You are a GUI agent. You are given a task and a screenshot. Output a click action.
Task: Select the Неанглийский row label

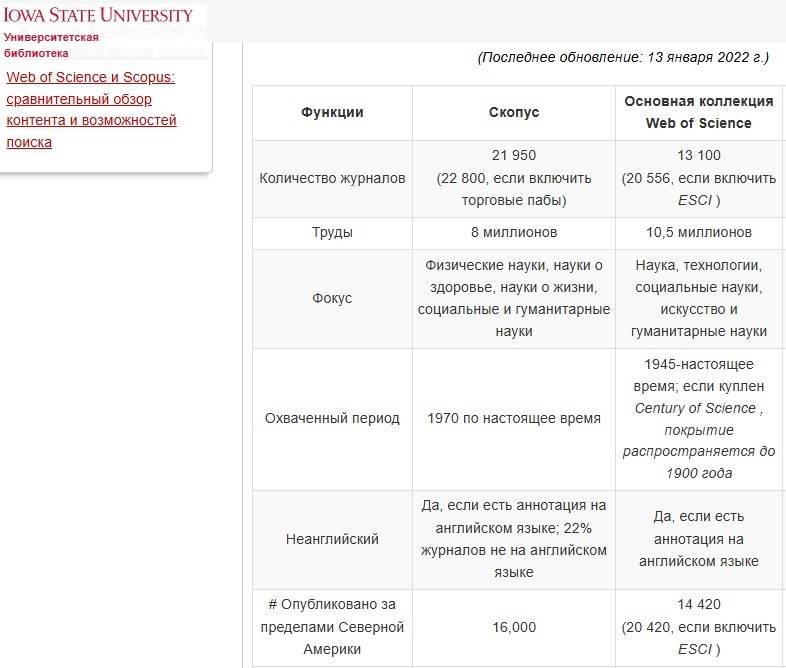pyautogui.click(x=332, y=539)
